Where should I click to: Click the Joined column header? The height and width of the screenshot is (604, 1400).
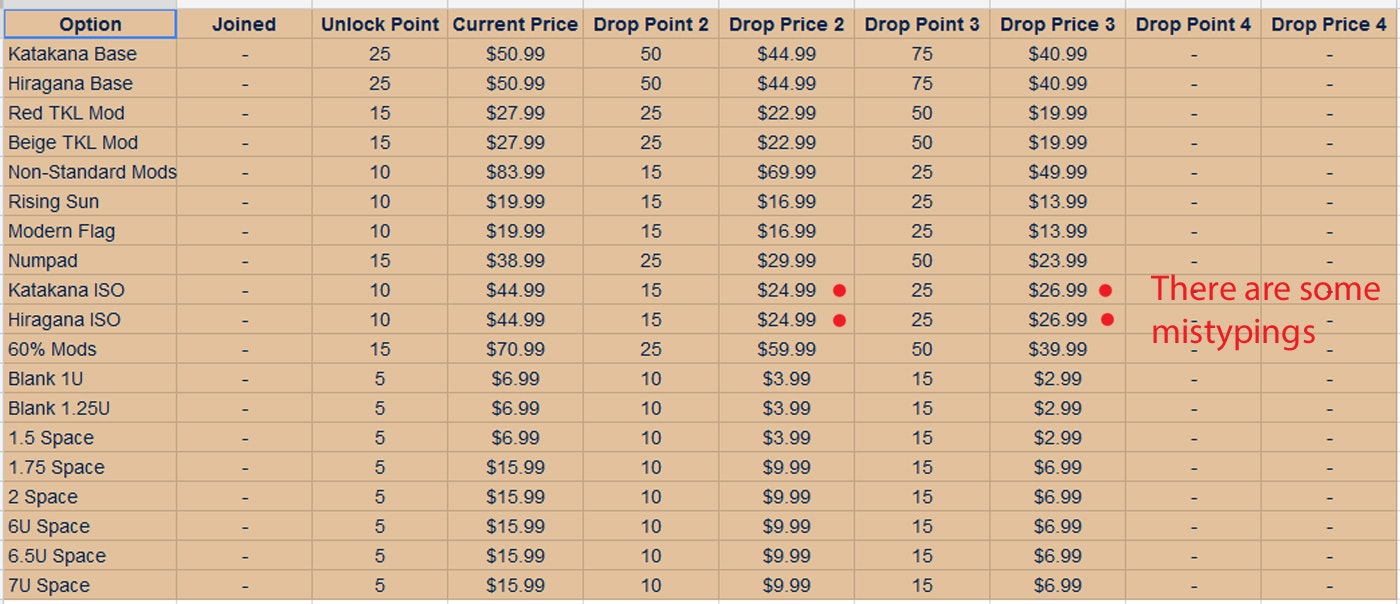click(x=244, y=25)
